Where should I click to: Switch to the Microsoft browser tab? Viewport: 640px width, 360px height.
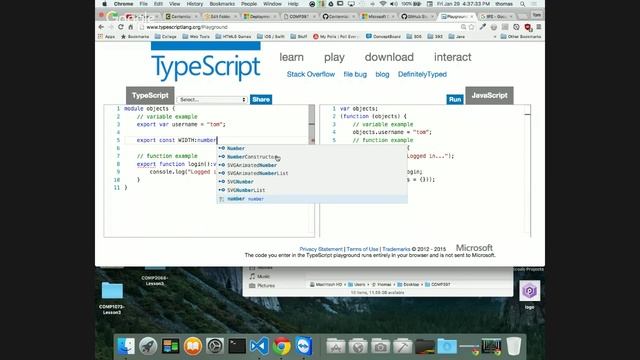378,16
